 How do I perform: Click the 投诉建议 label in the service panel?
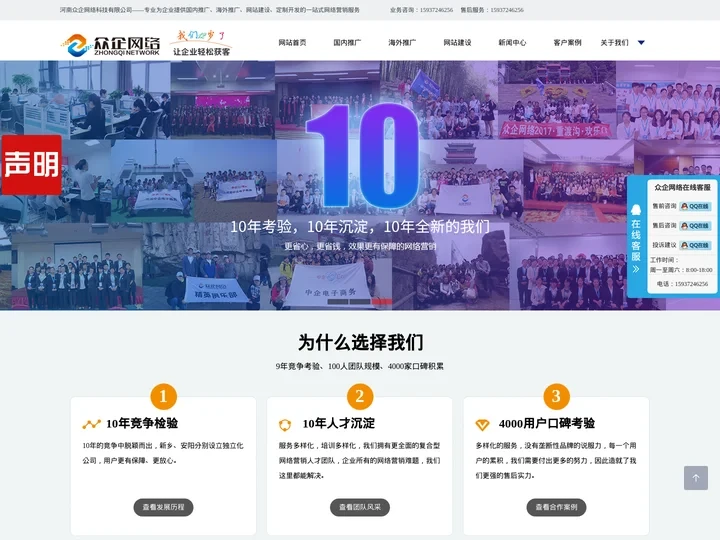664,245
